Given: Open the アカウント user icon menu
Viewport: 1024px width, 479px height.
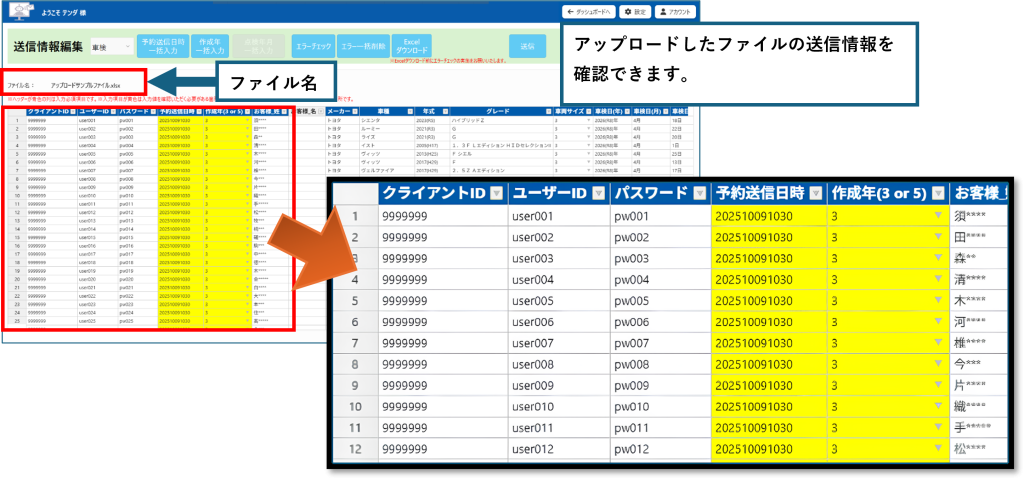Looking at the screenshot, I should pos(675,12).
